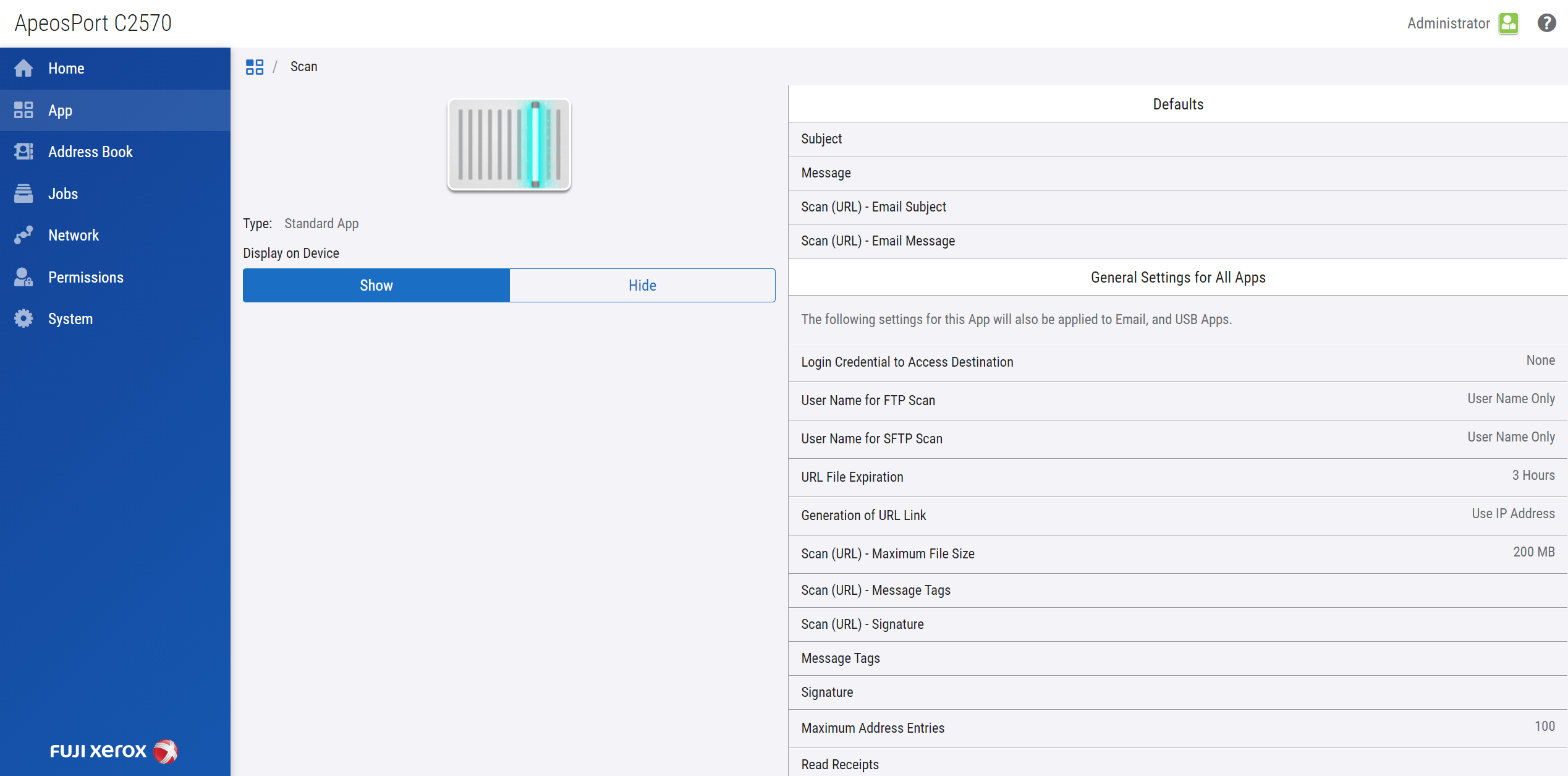The height and width of the screenshot is (776, 1568).
Task: Select Hide for Display on Device
Action: pos(642,285)
